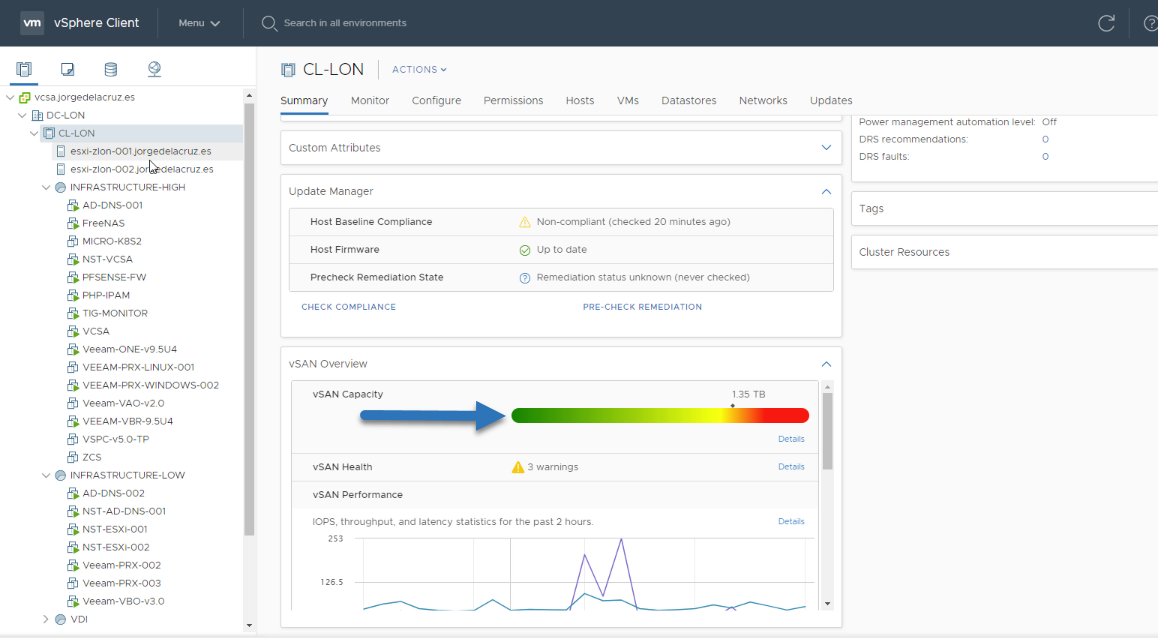Click the AD-DNS-001 VM icon
Viewport: 1158px width, 643px height.
72,205
